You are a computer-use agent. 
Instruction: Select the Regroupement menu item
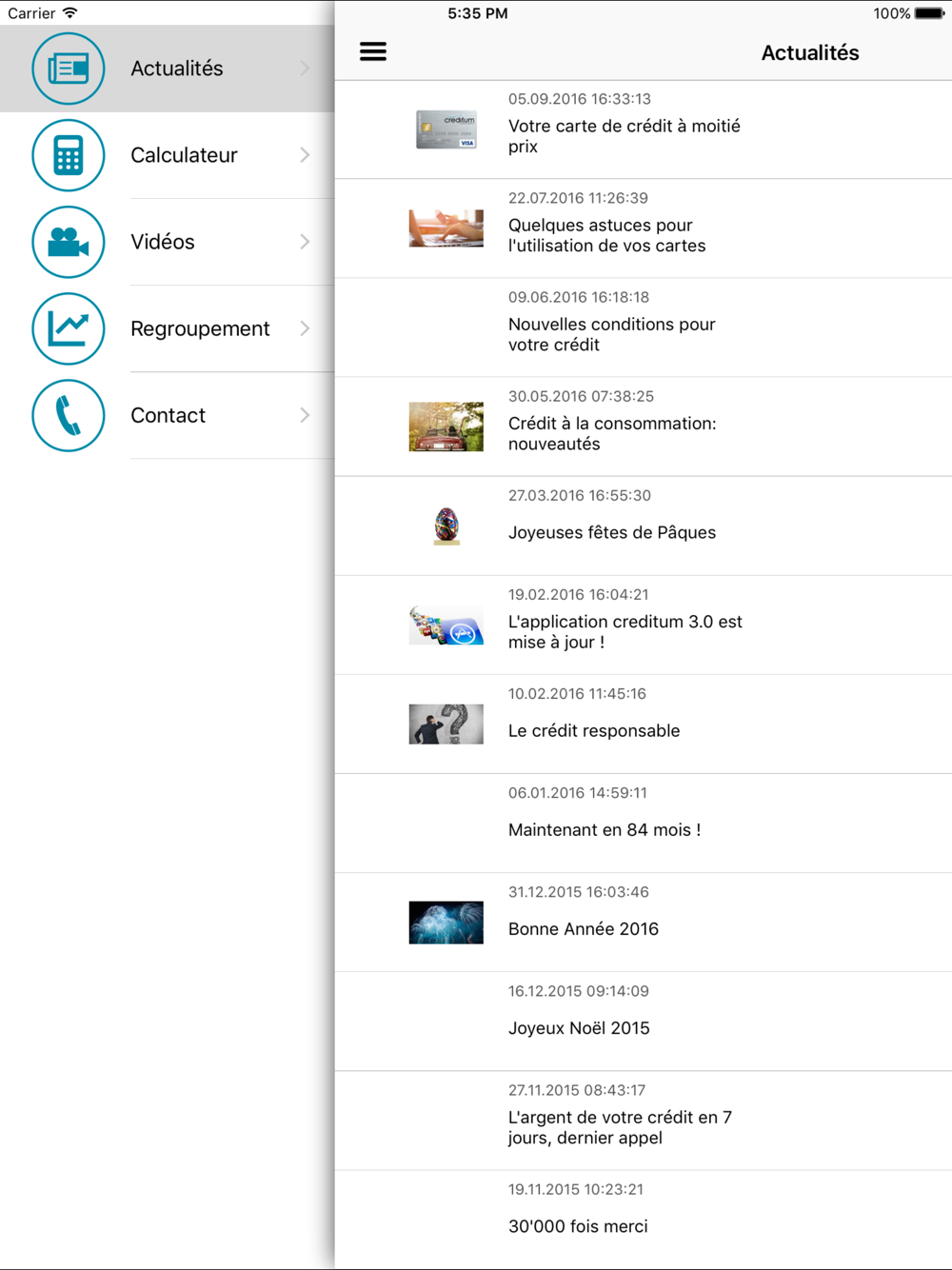(x=168, y=328)
